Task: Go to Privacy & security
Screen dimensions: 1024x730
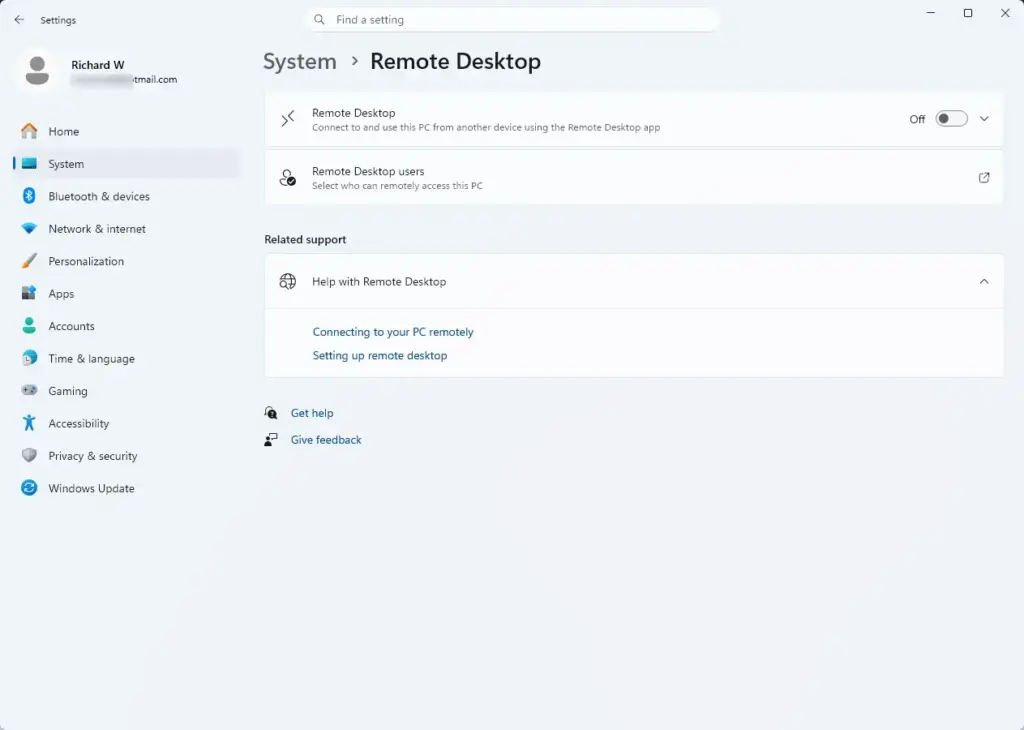Action: click(x=126, y=456)
